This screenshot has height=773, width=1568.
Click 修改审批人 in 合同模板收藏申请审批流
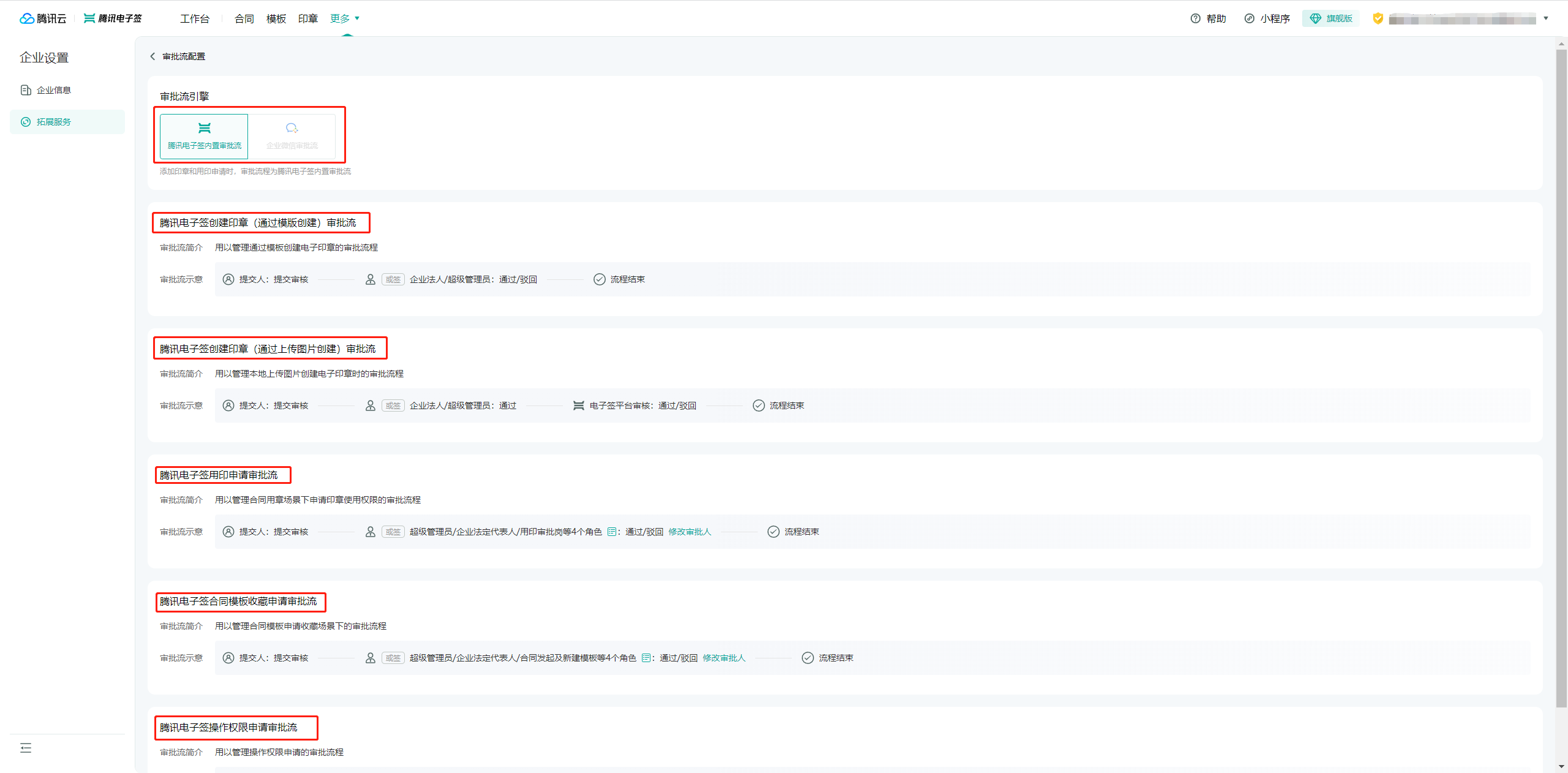coord(724,658)
